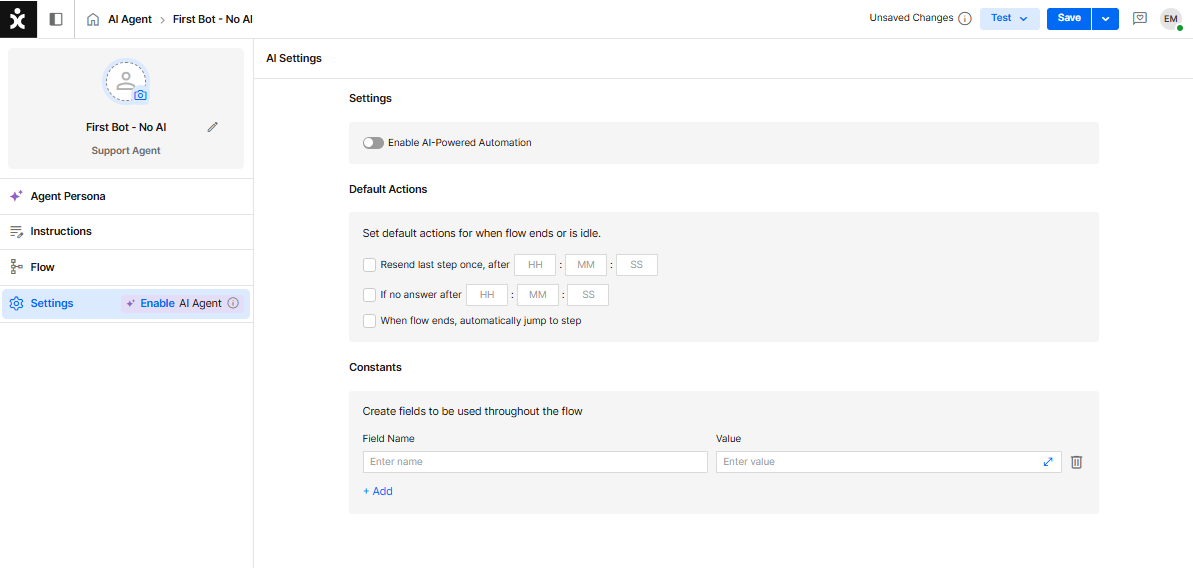This screenshot has width=1193, height=568.
Task: Click the AI Agent breadcrumb link
Action: click(x=130, y=19)
